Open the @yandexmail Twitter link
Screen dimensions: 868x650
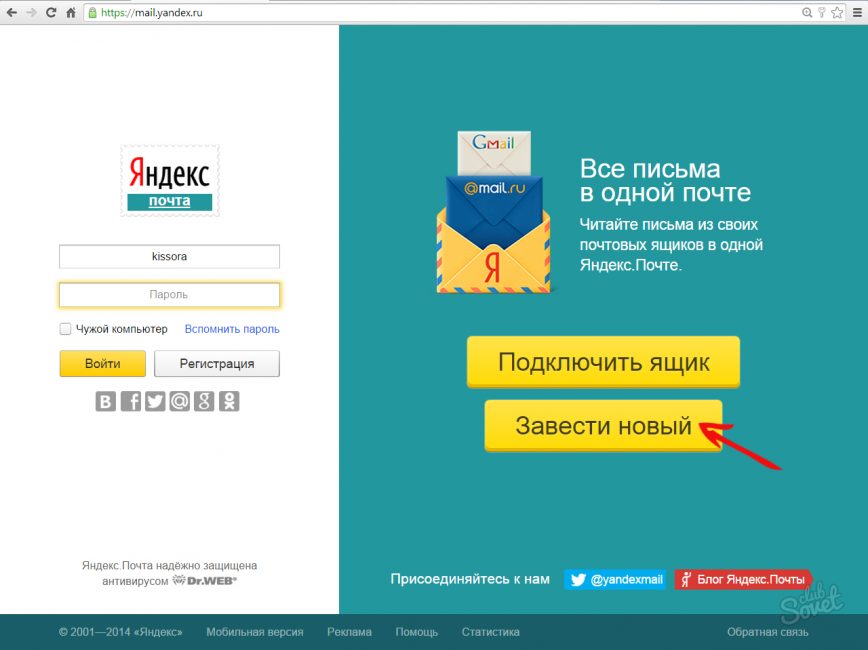[x=615, y=580]
